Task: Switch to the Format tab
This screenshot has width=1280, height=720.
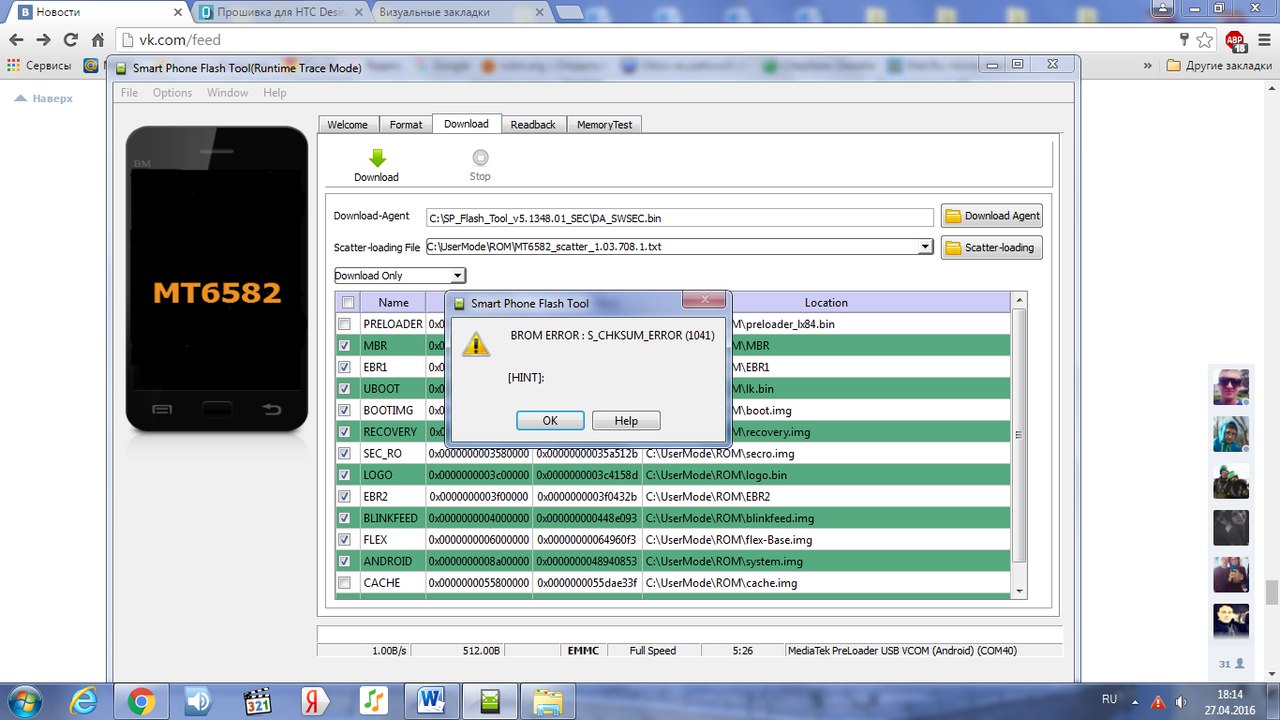Action: (x=405, y=125)
